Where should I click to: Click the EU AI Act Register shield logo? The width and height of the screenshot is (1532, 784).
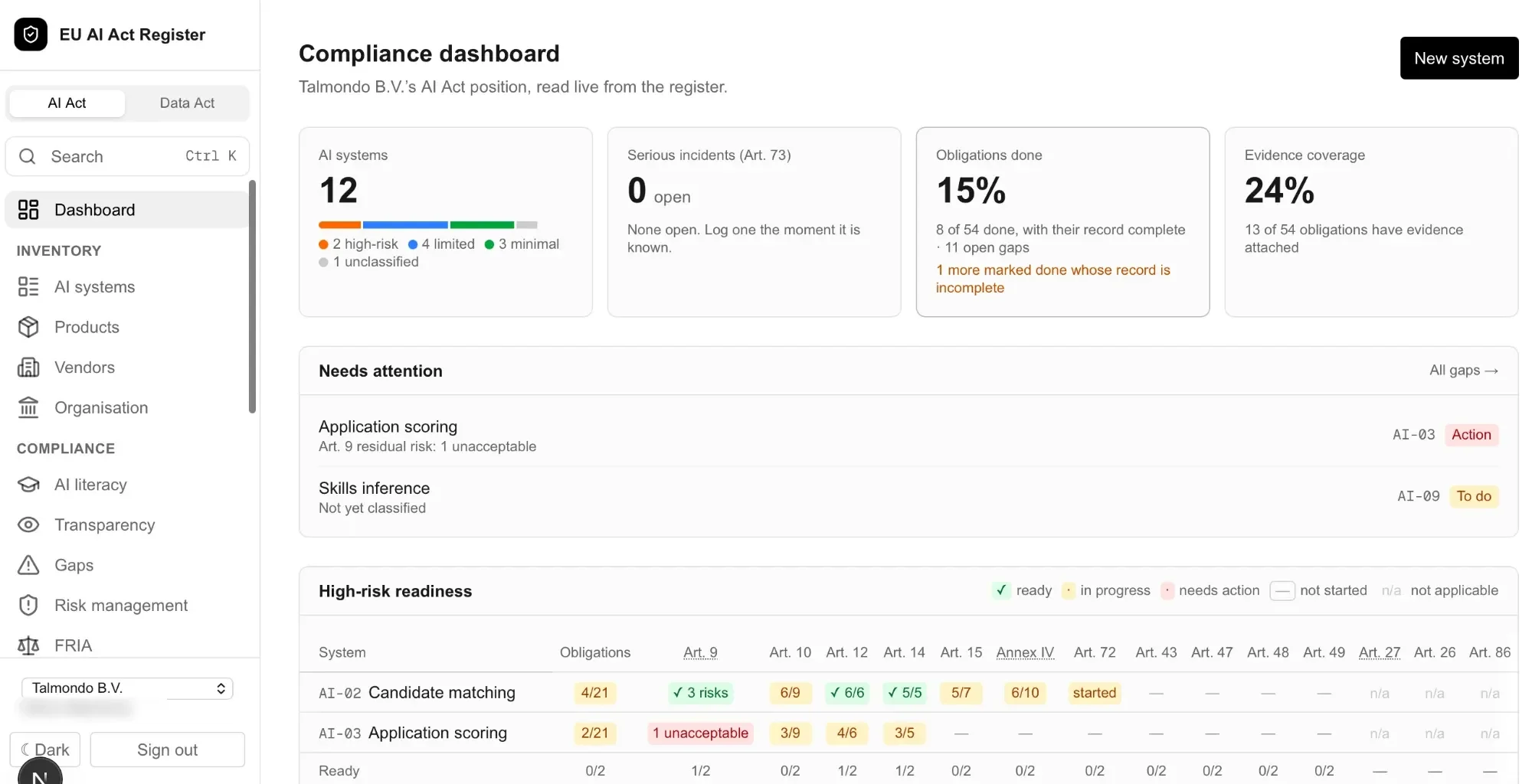point(31,34)
